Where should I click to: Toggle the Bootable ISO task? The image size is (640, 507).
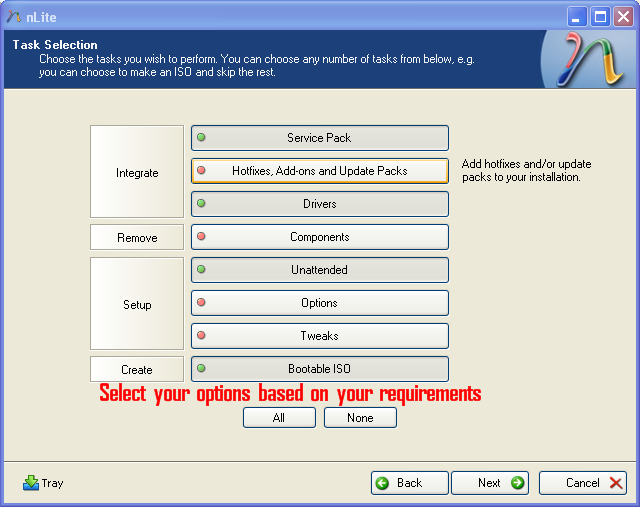(x=320, y=369)
